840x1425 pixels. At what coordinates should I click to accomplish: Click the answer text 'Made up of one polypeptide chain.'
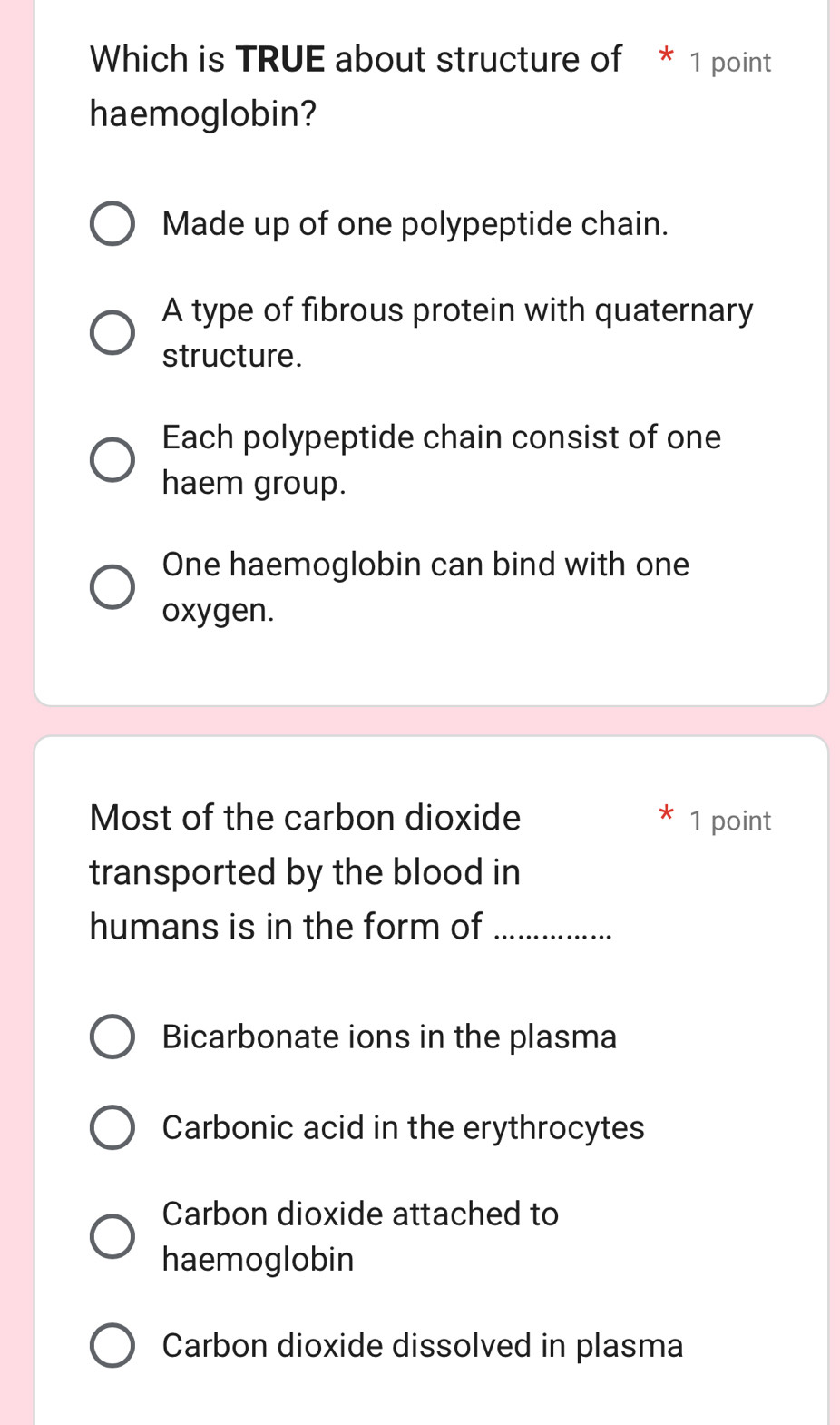(x=415, y=224)
